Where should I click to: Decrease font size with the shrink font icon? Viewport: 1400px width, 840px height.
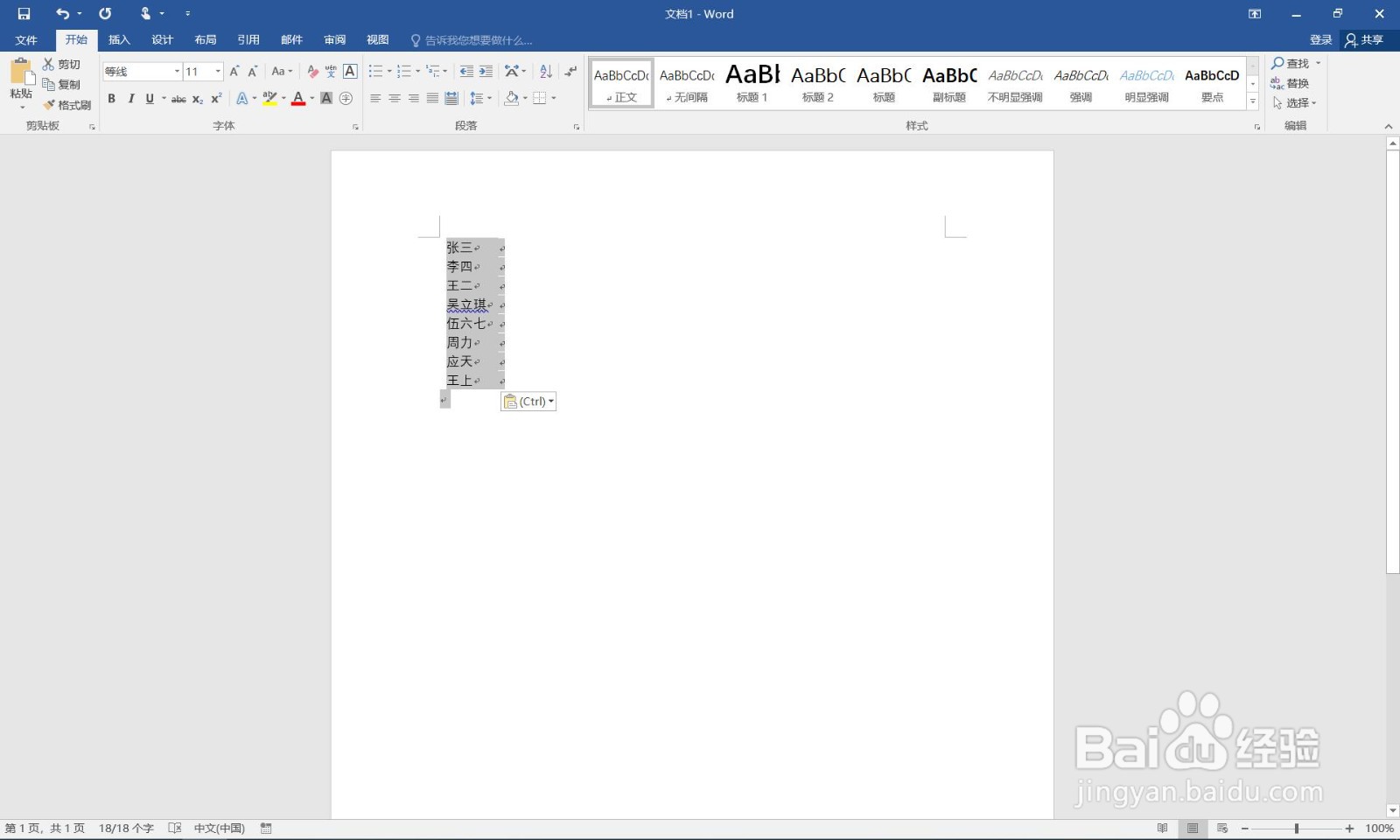tap(252, 72)
